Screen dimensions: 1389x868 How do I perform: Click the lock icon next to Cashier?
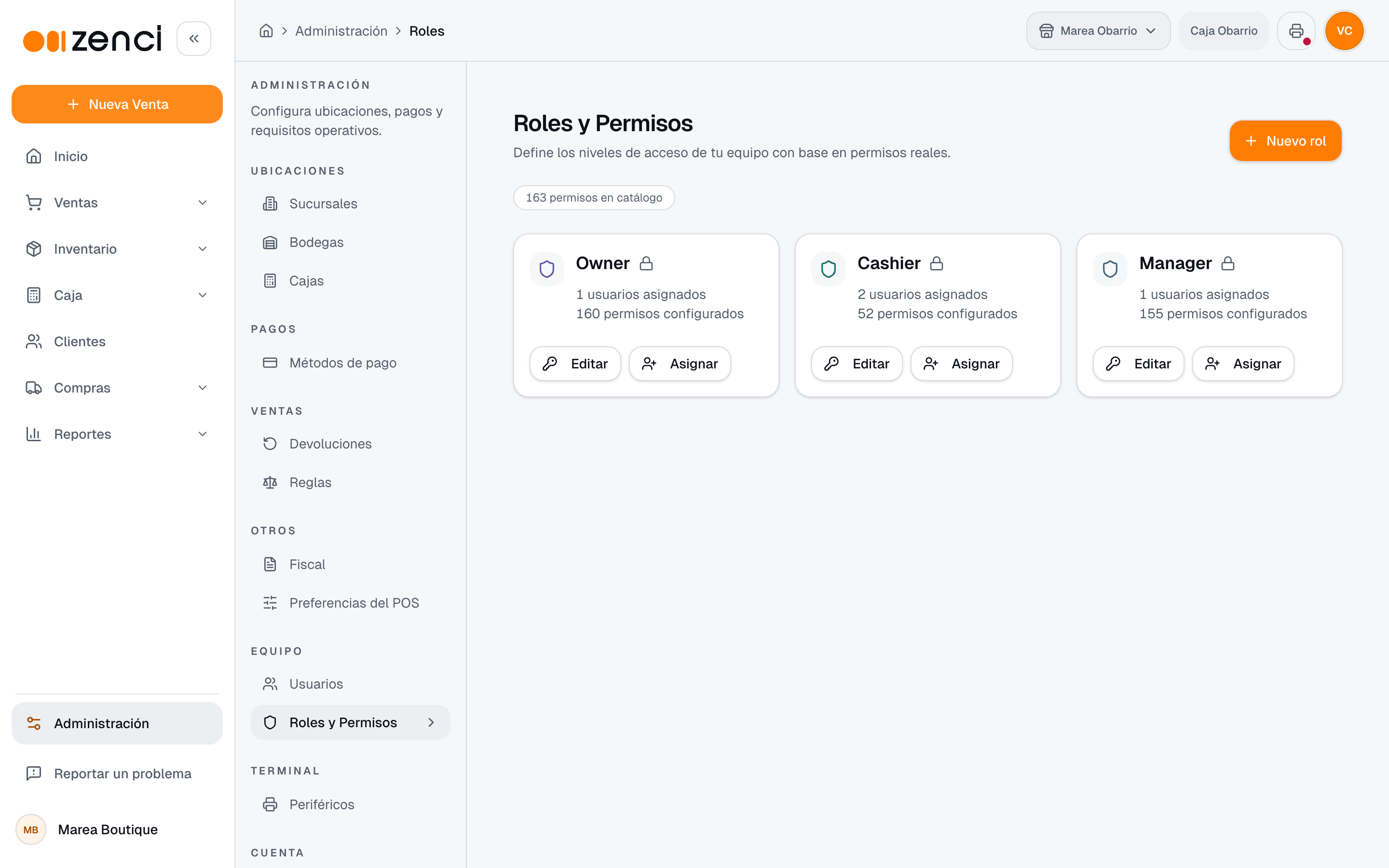coord(937,263)
